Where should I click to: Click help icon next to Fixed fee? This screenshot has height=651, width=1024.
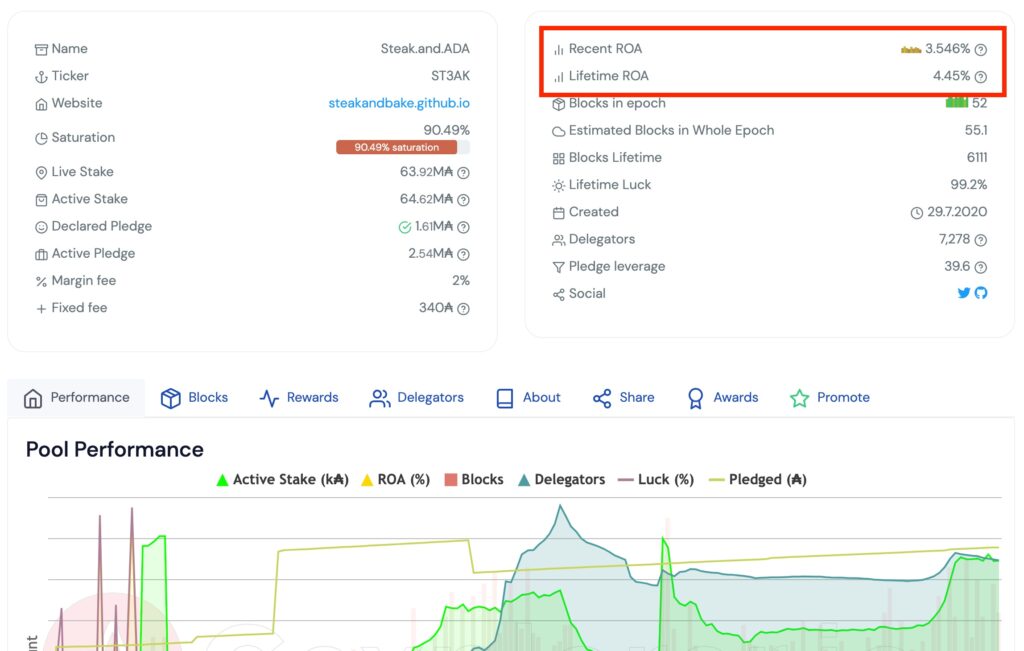pyautogui.click(x=463, y=309)
